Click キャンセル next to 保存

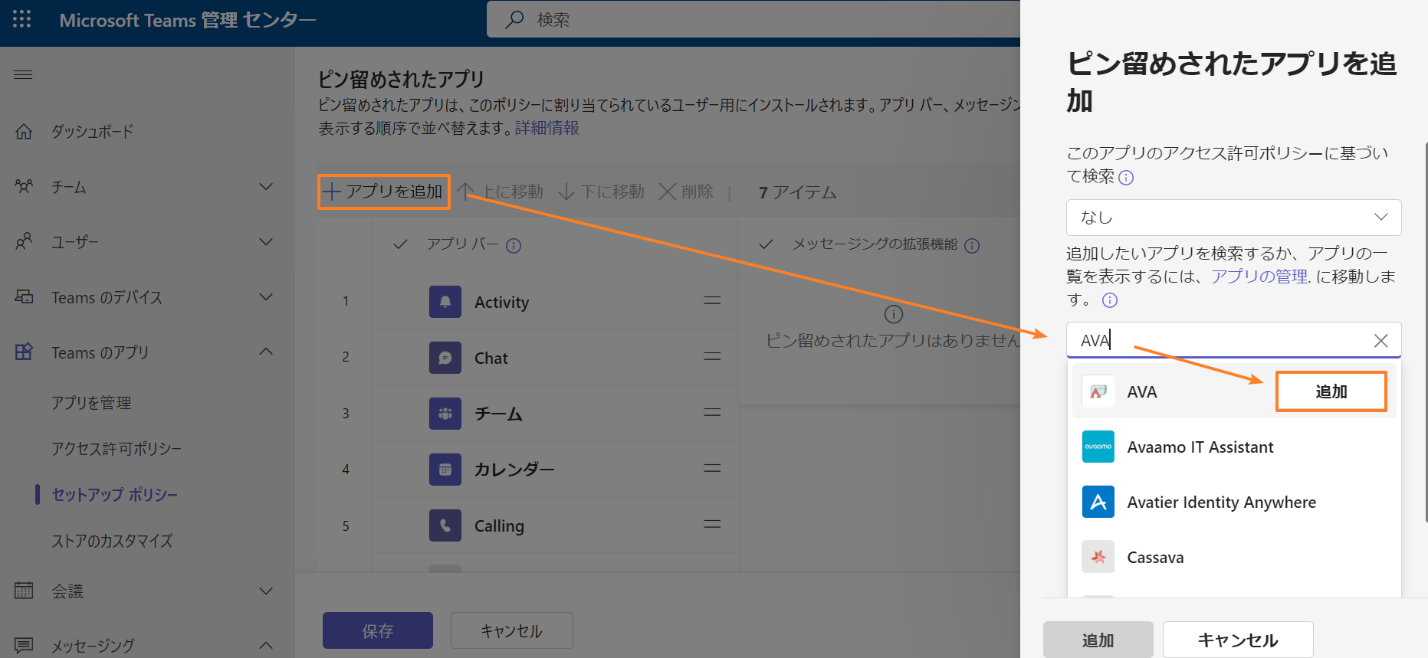[x=512, y=631]
